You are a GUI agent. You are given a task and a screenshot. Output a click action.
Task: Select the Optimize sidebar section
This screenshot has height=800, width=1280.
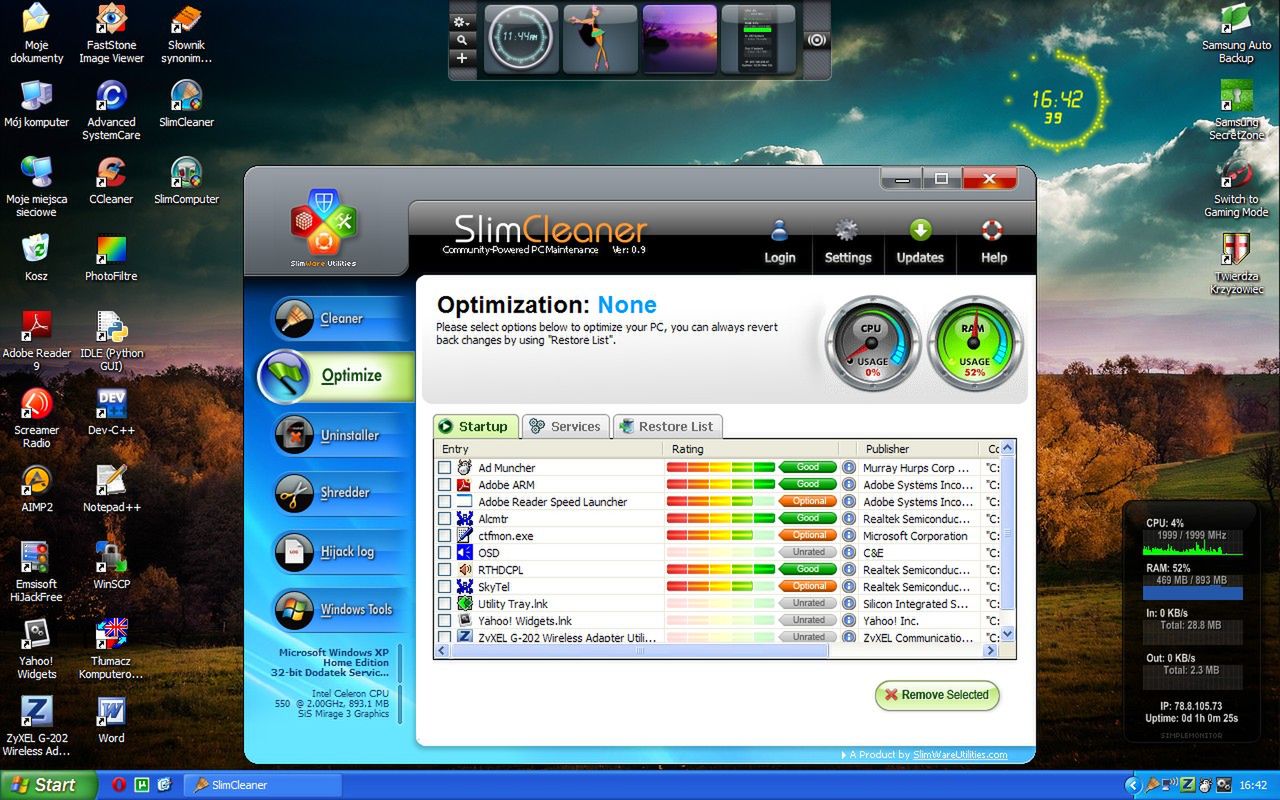(335, 376)
